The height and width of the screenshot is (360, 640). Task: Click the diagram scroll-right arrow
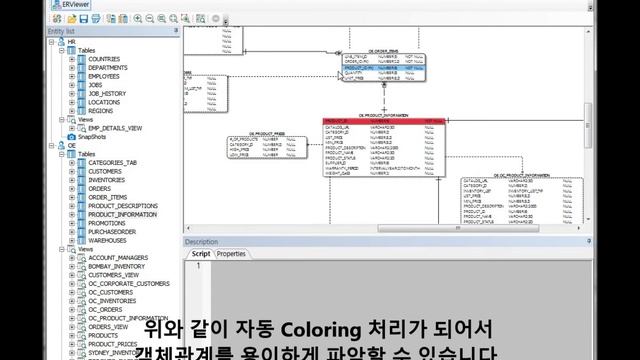tap(579, 228)
